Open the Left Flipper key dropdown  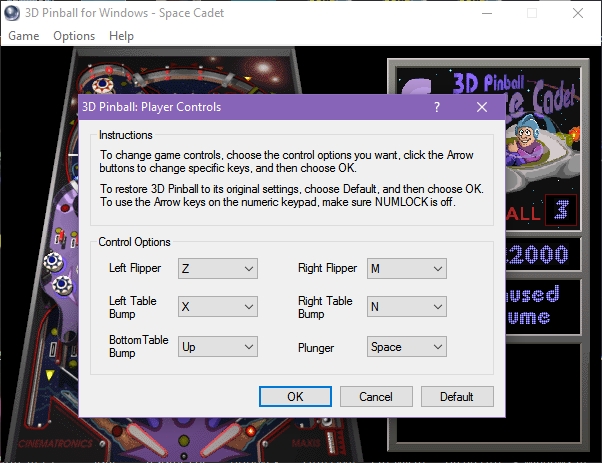218,268
